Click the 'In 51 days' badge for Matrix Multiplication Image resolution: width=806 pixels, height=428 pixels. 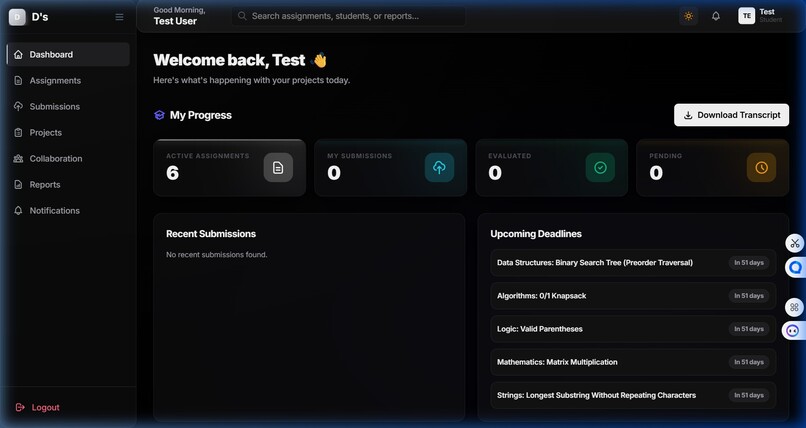(748, 362)
